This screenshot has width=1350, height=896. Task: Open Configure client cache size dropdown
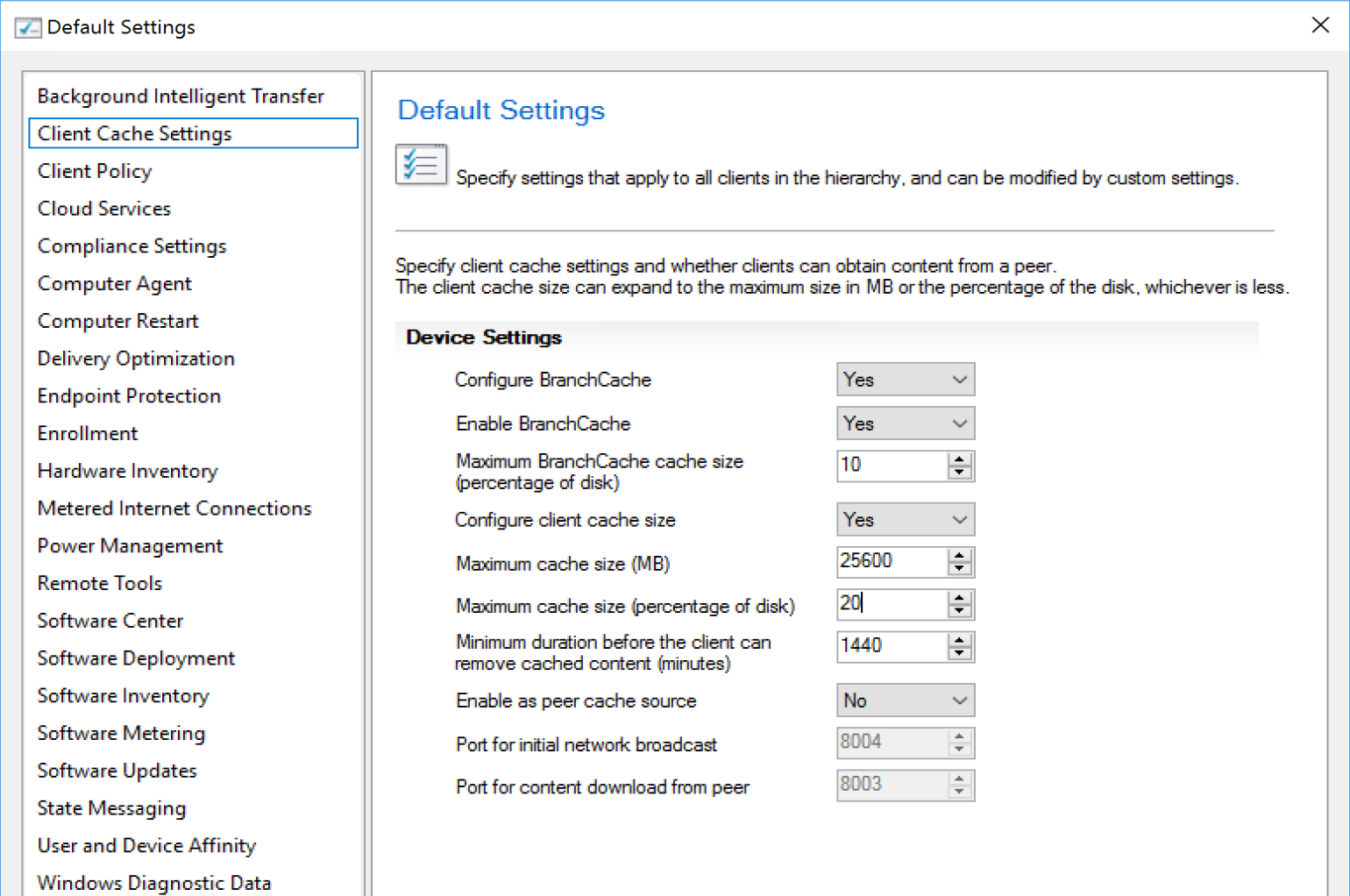[905, 520]
